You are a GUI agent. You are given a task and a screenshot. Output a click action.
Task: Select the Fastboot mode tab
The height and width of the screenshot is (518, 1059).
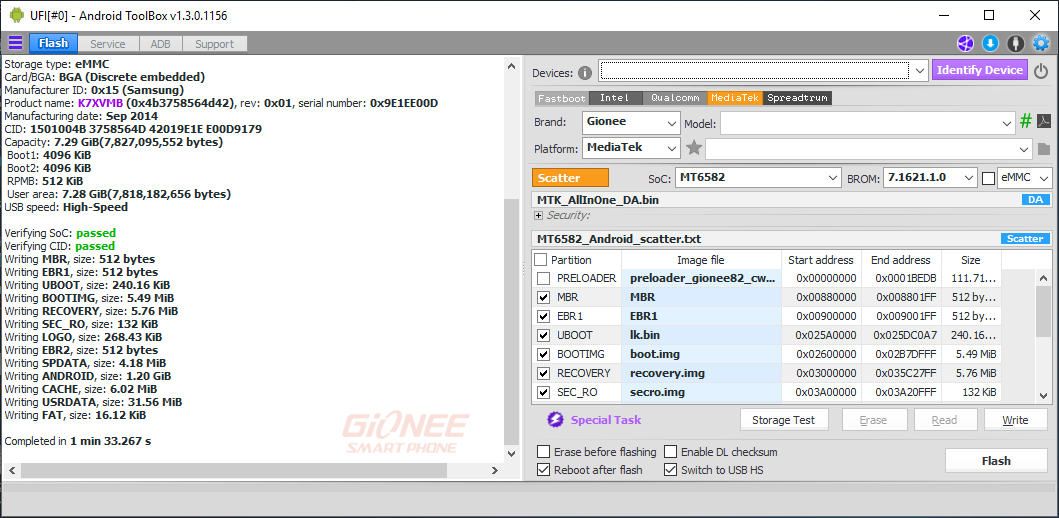pos(562,98)
